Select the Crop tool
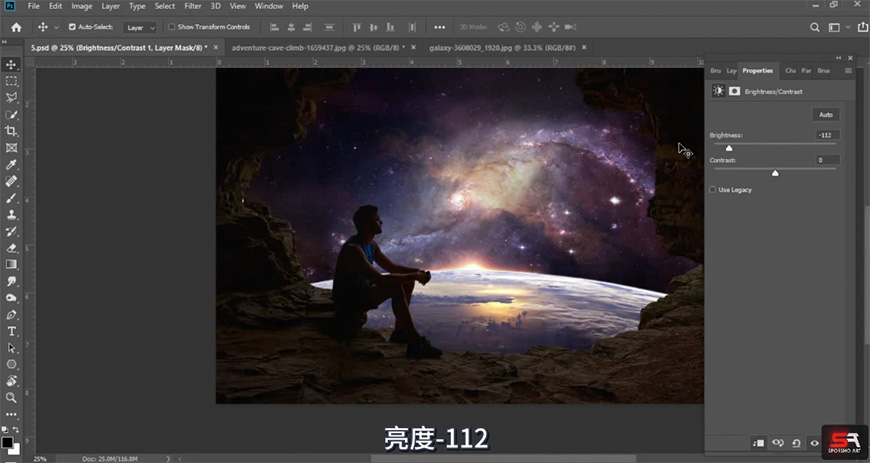870x463 pixels. pos(11,131)
